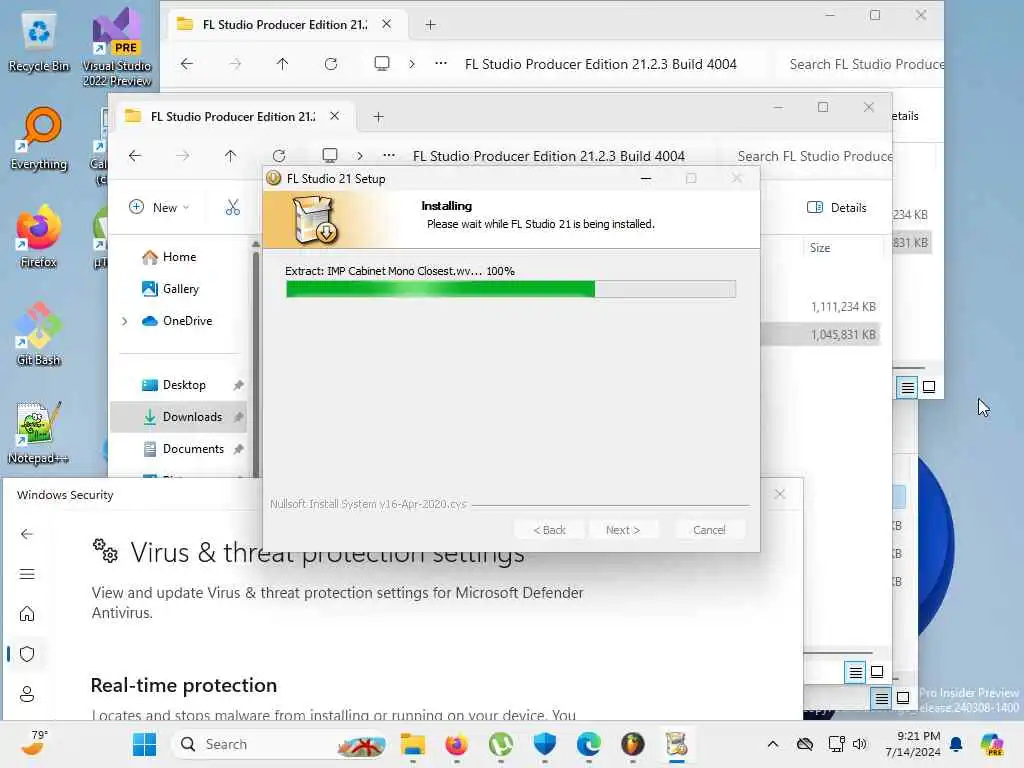
Task: Expand breadcrumb ellipsis in front Explorer address bar
Action: (x=389, y=156)
